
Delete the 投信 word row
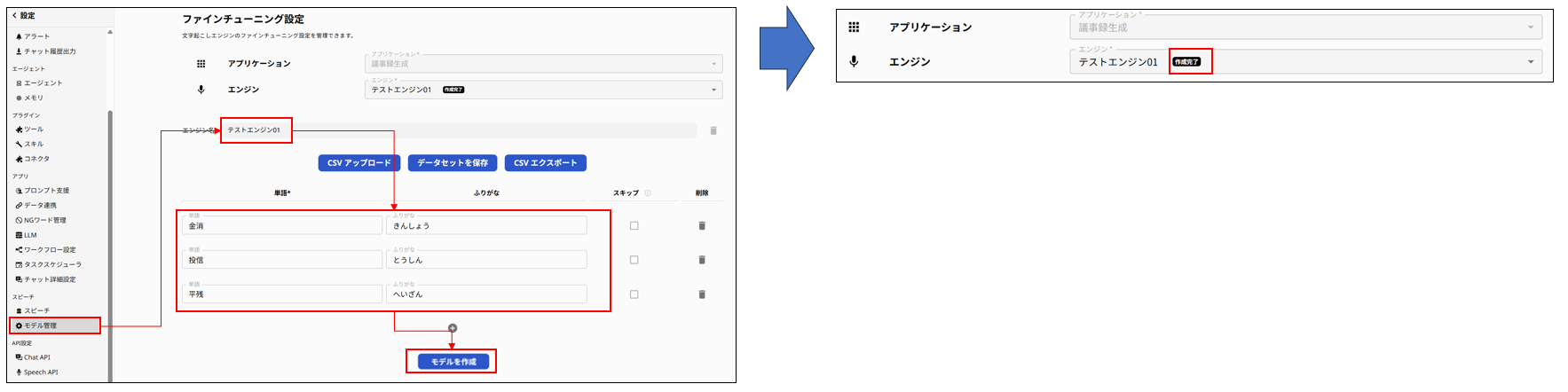pyautogui.click(x=701, y=260)
